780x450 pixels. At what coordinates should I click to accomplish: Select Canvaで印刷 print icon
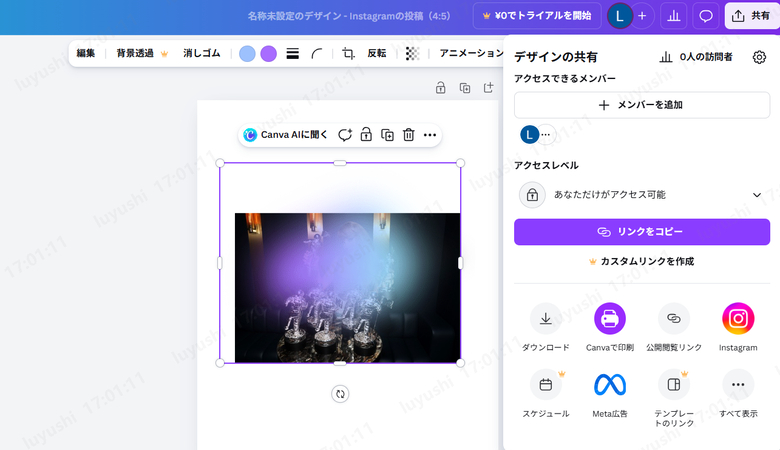tap(609, 318)
